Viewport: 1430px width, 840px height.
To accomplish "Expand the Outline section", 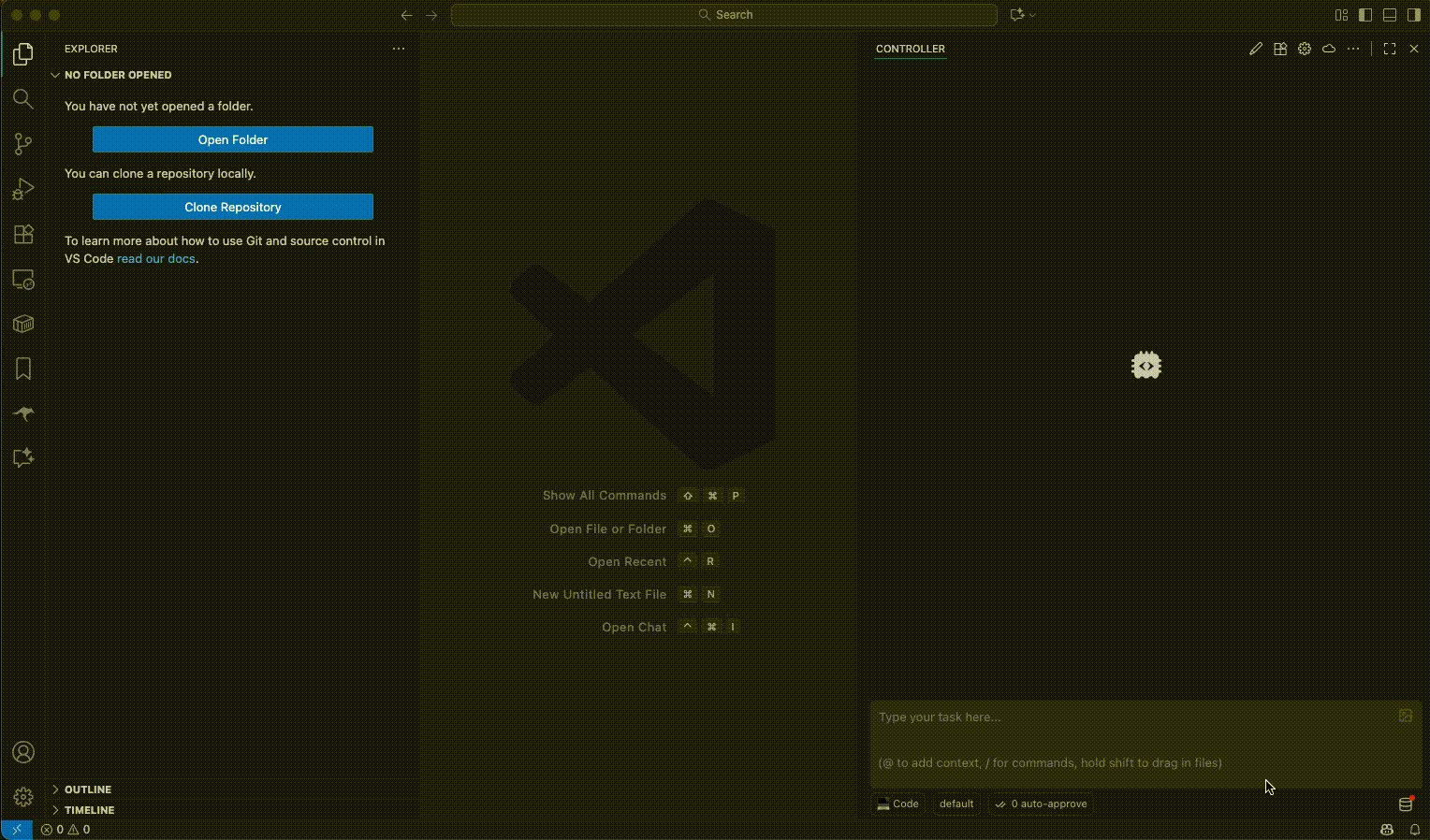I will [87, 789].
